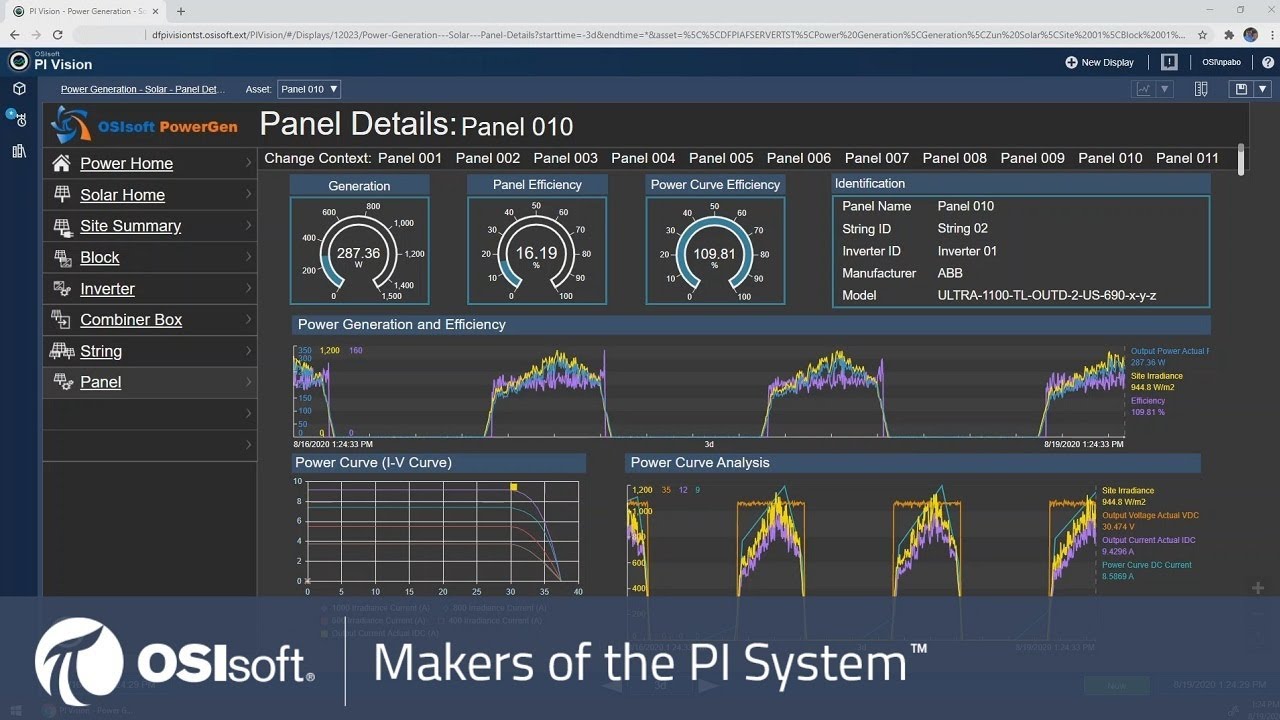Click the Panel navigation icon
The width and height of the screenshot is (1280, 720).
[x=62, y=382]
